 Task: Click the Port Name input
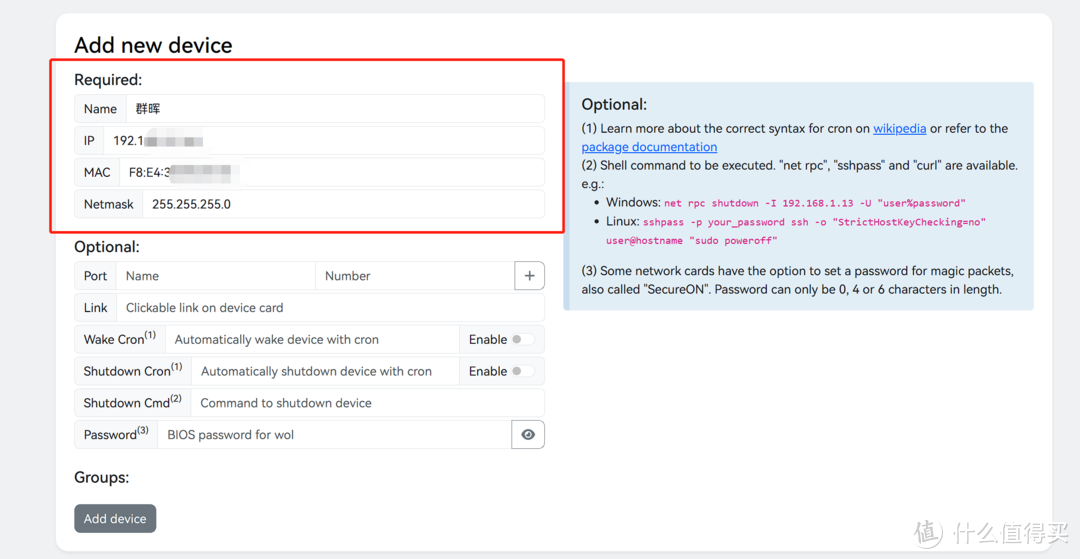point(216,275)
